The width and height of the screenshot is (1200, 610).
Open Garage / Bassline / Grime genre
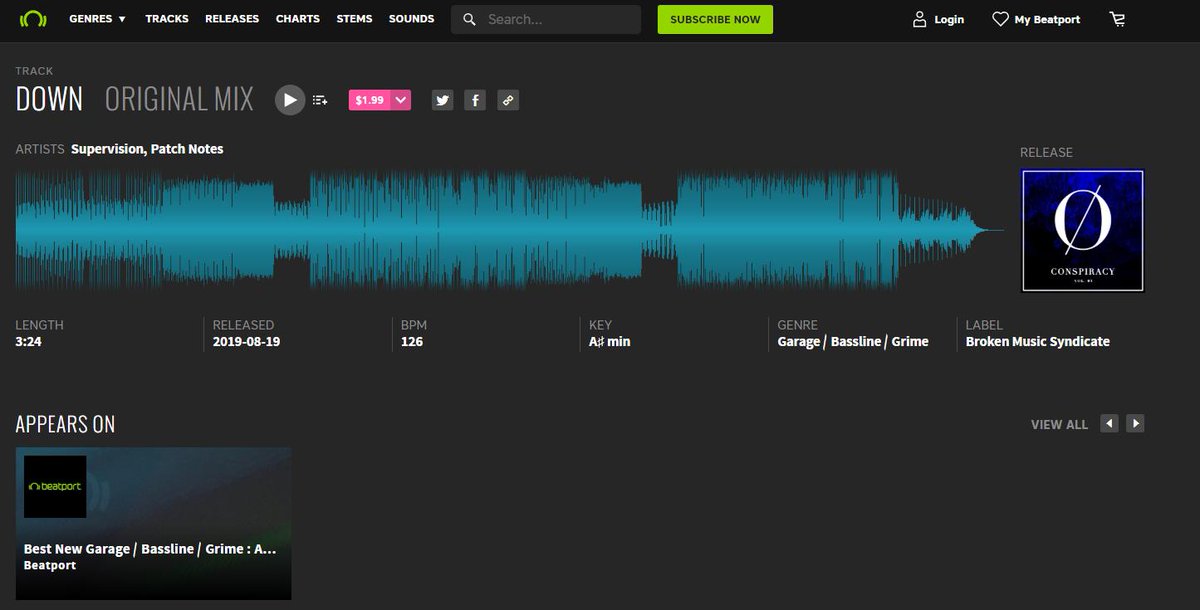(x=853, y=342)
